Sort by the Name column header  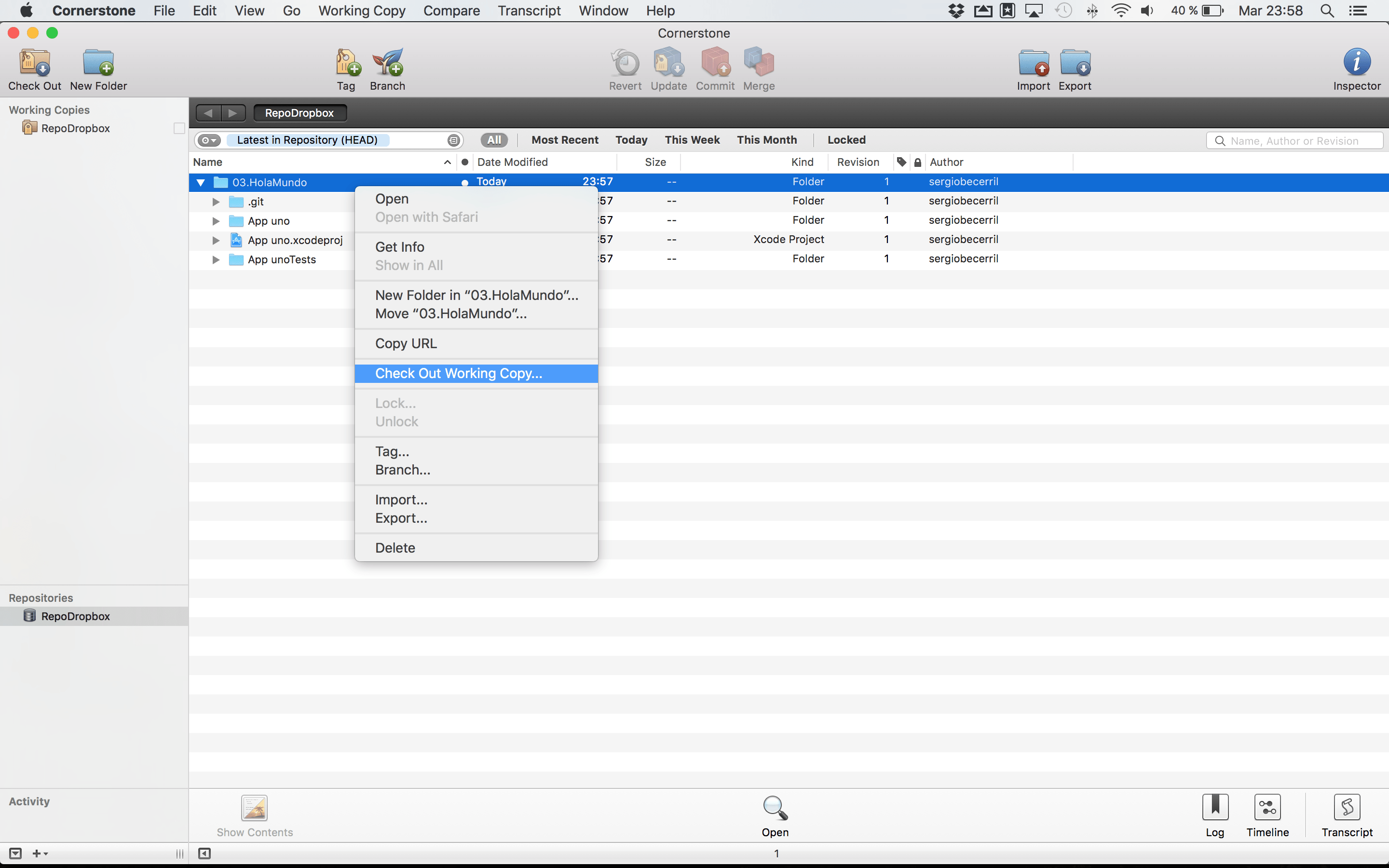click(x=323, y=163)
